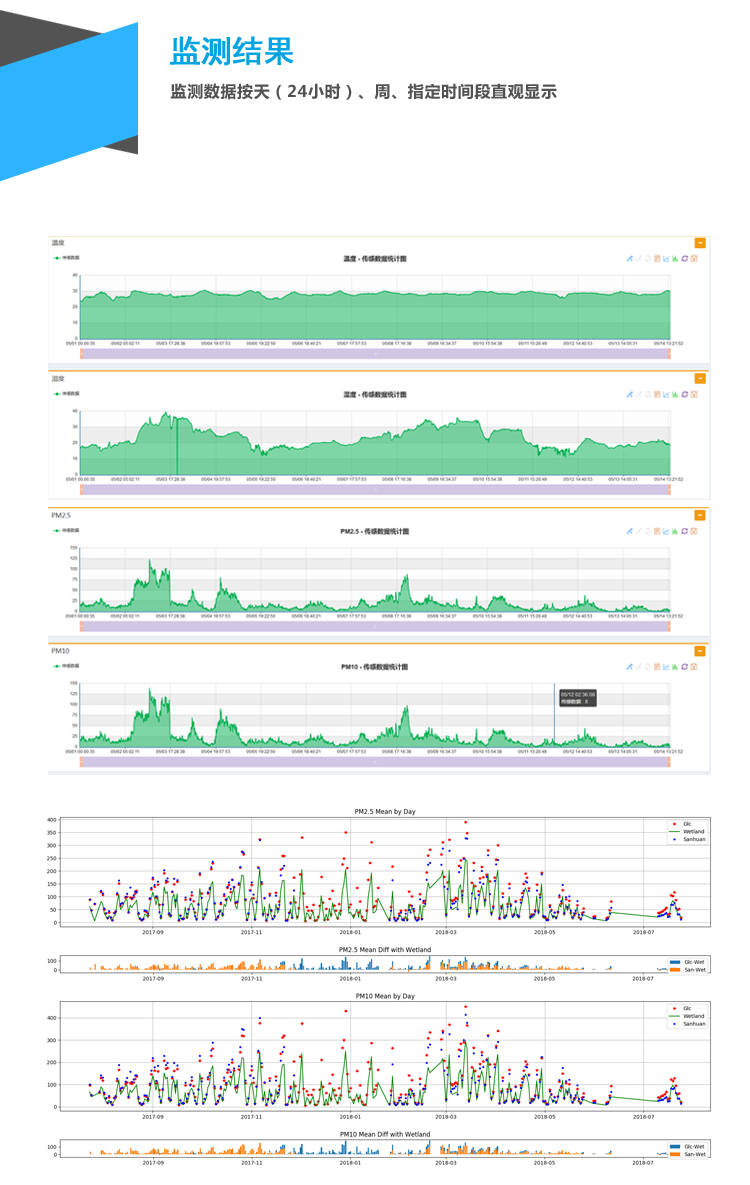Click the mark line tool in temperature chart
Image resolution: width=750 pixels, height=1185 pixels.
630,259
